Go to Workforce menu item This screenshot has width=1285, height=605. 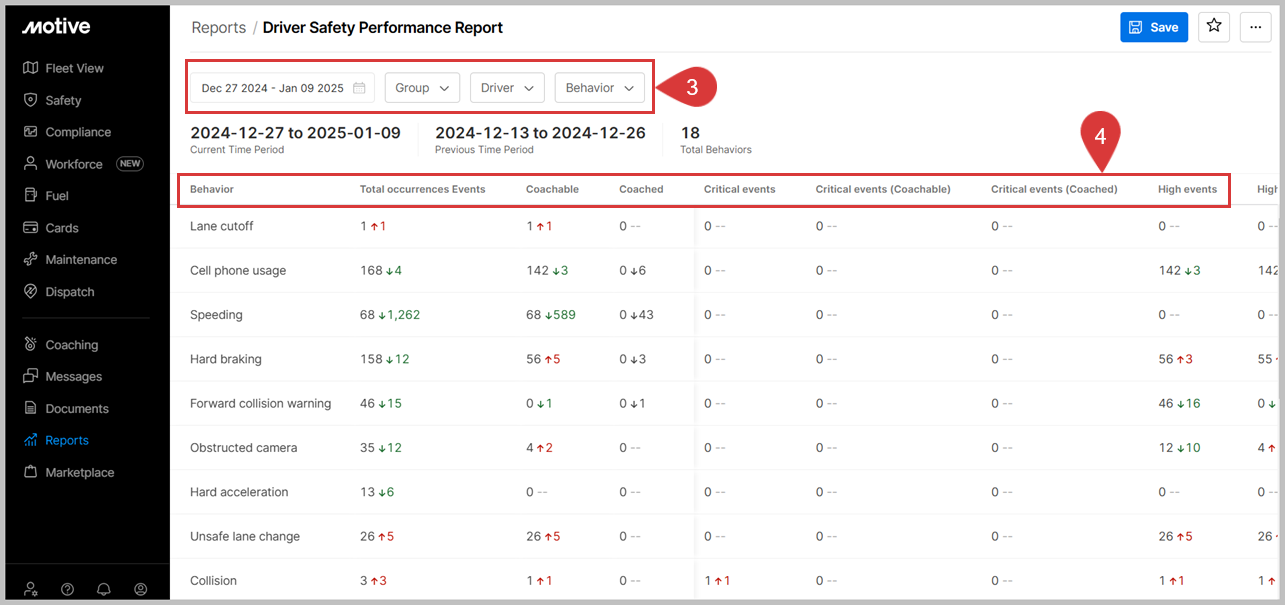pos(74,164)
